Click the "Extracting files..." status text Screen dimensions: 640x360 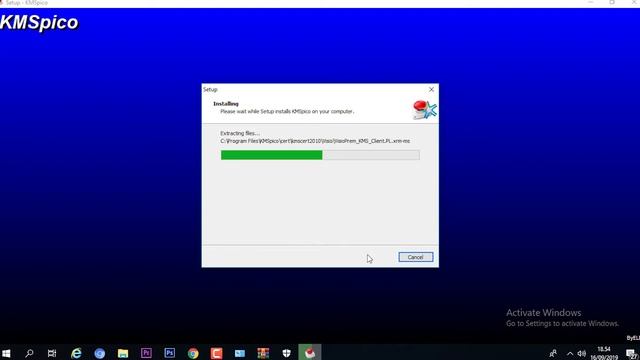[x=240, y=133]
